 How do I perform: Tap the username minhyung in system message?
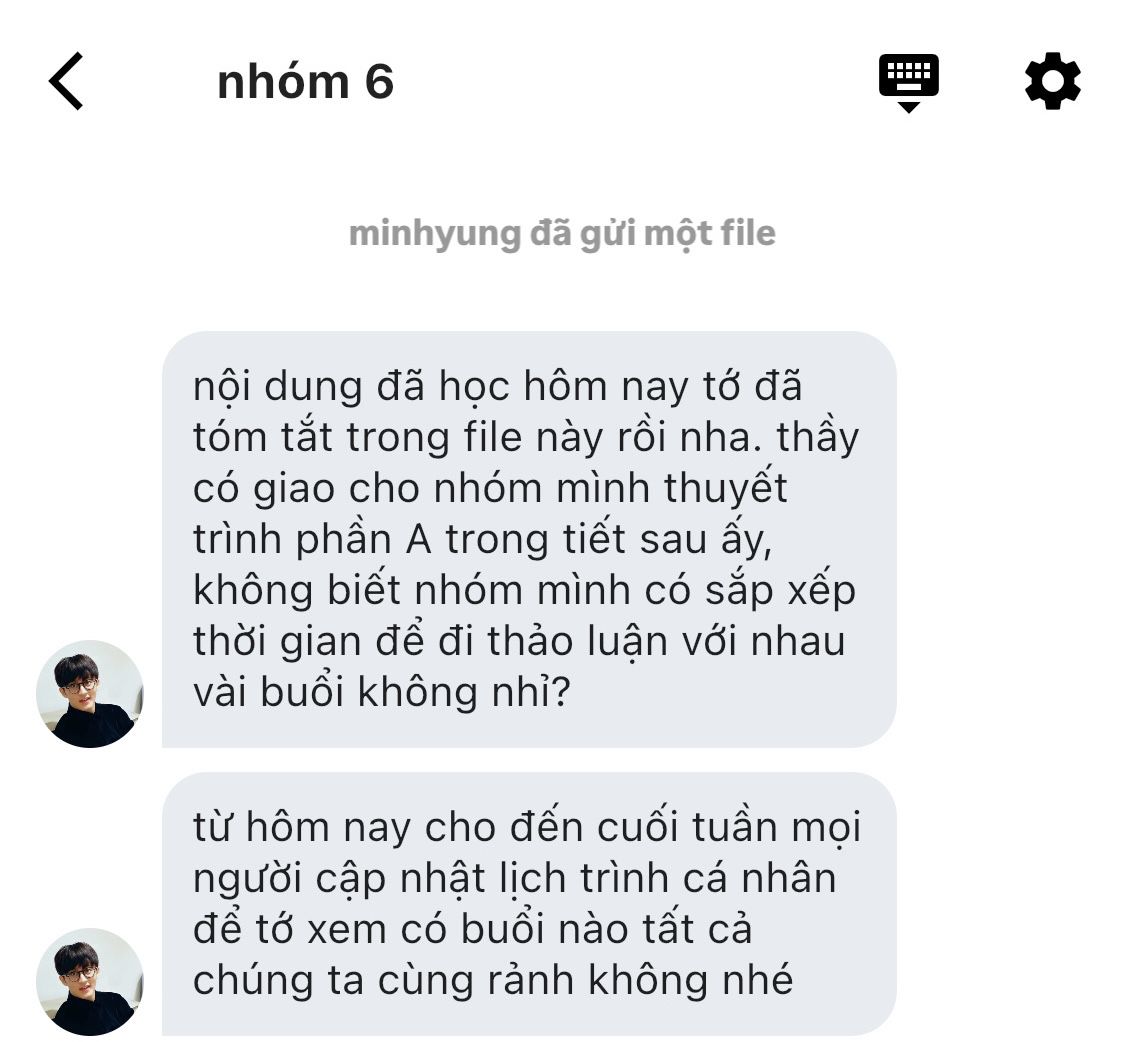pyautogui.click(x=435, y=235)
